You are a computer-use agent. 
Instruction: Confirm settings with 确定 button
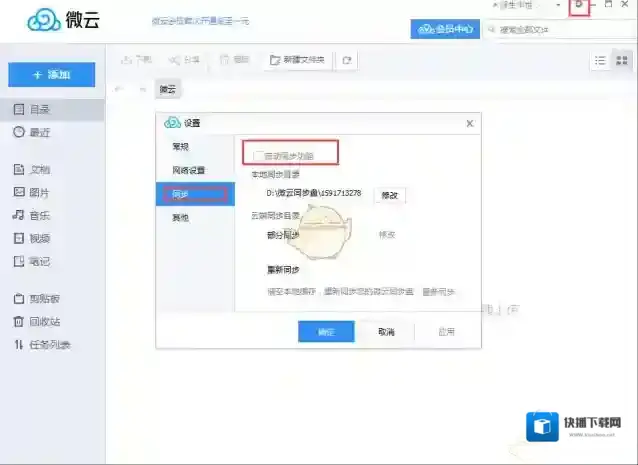326,331
